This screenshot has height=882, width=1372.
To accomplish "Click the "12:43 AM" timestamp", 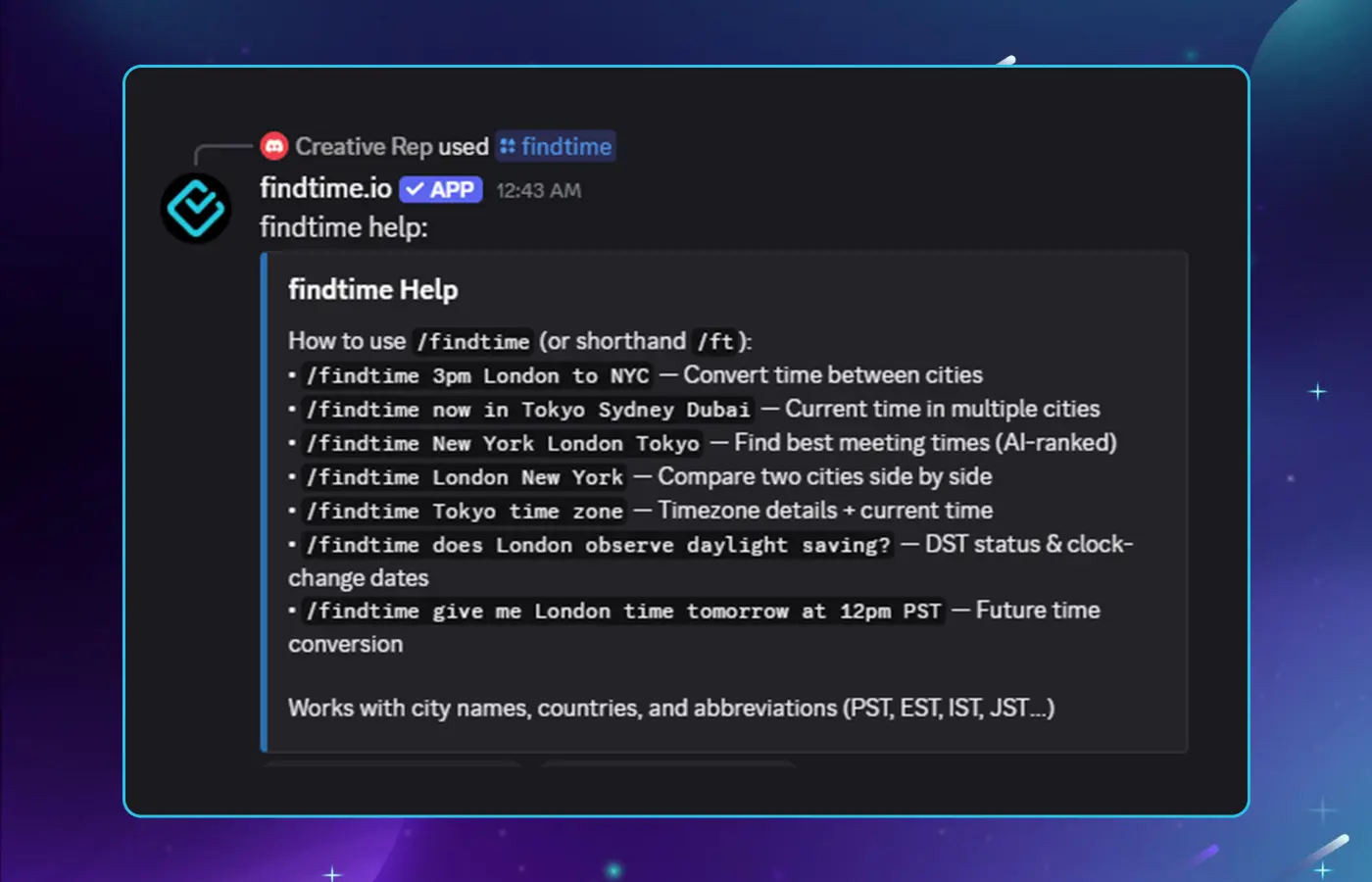I will click(x=538, y=191).
